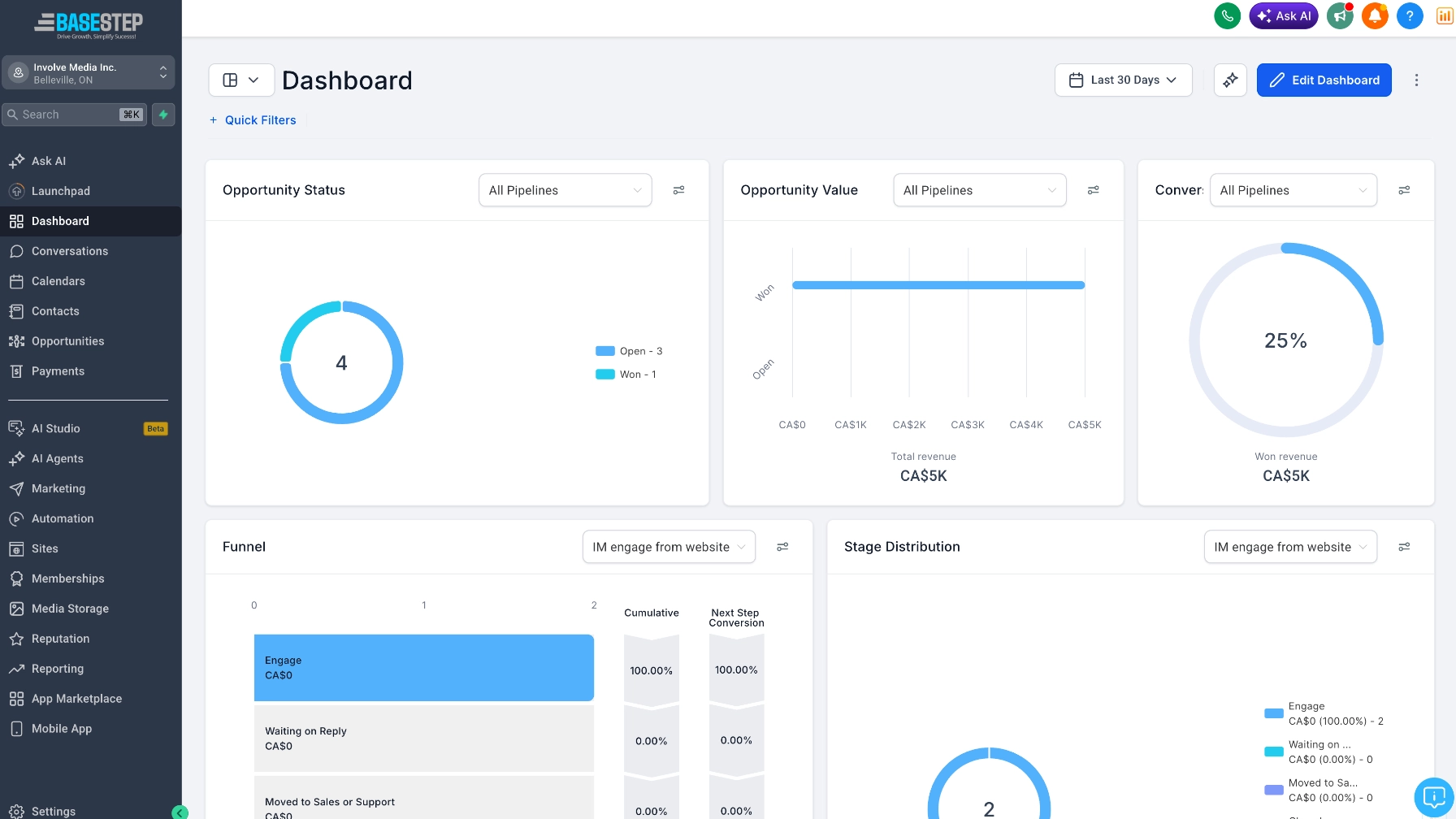Click the green lightning quick actions icon
Image resolution: width=1456 pixels, height=819 pixels.
pos(163,115)
